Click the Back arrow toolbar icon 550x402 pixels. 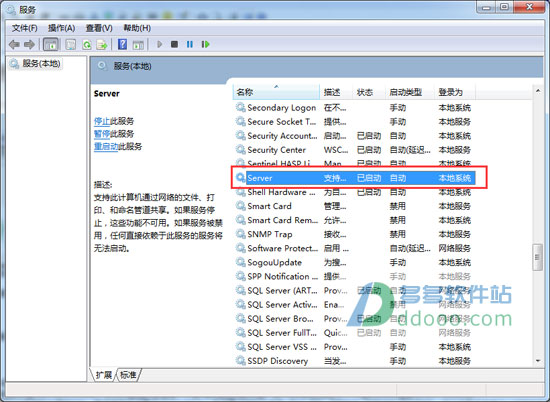[x=14, y=45]
